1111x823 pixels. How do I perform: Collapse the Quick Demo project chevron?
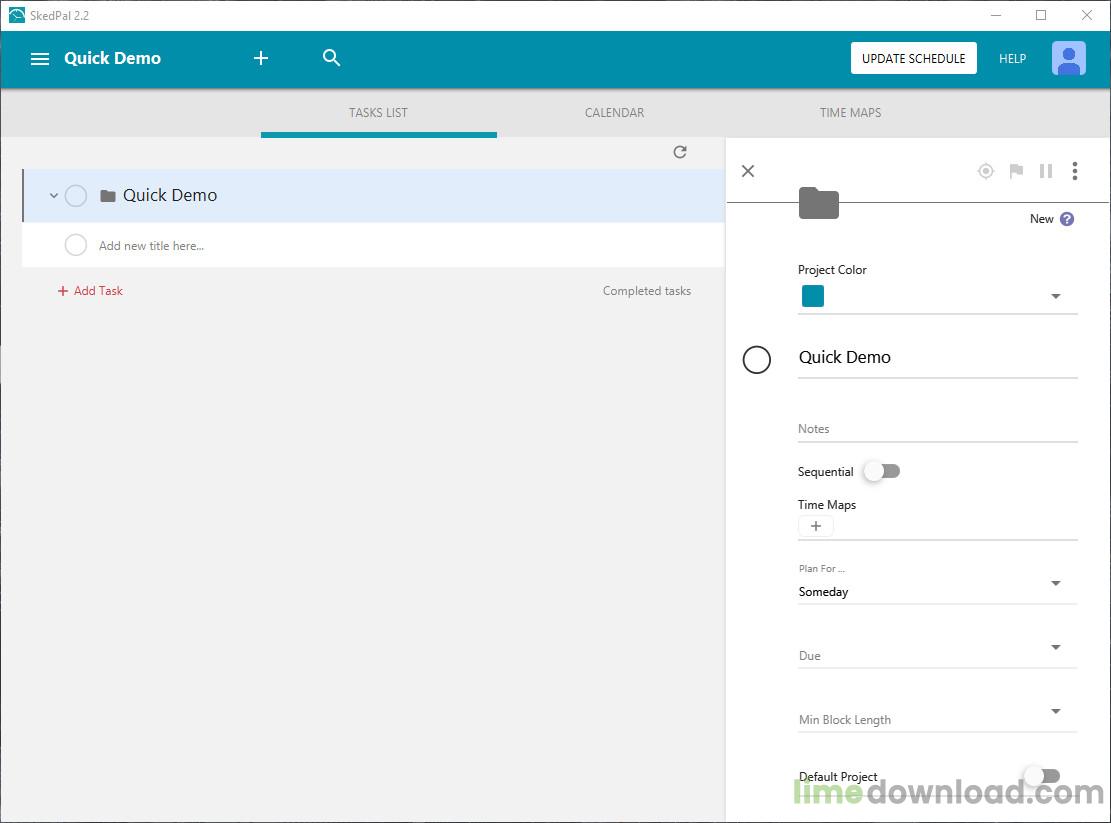53,195
